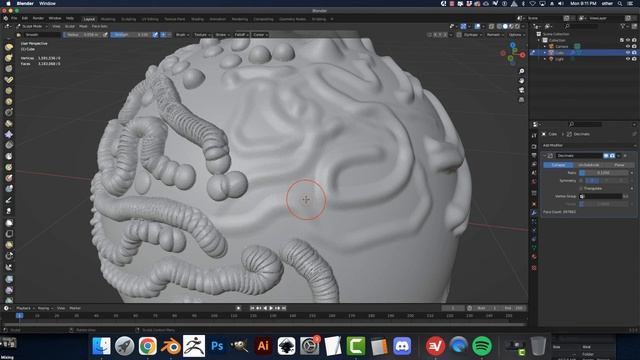Open the Edit menu
640x360 pixels.
pyautogui.click(x=25, y=18)
